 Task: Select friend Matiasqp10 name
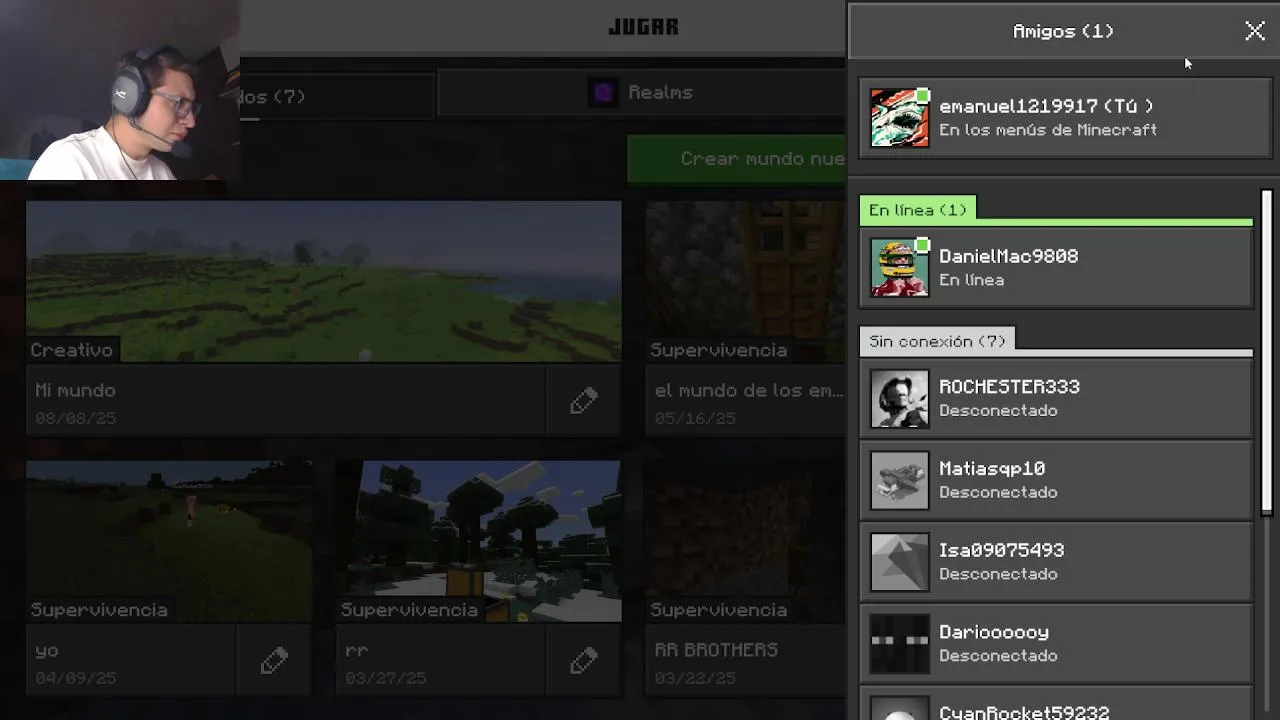click(992, 469)
